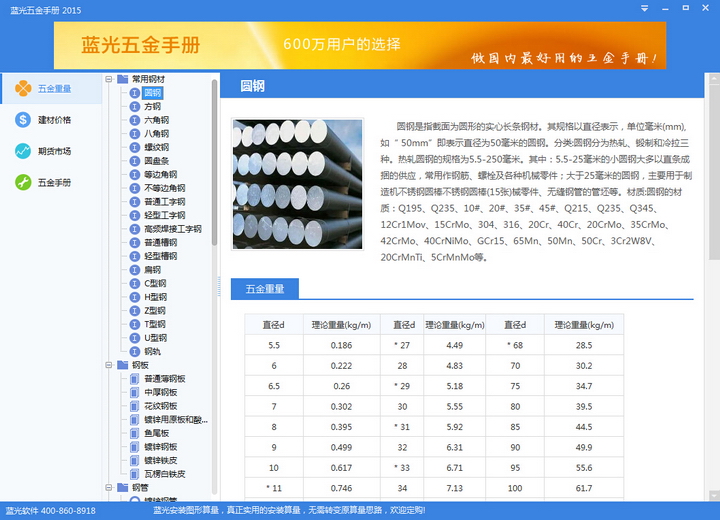This screenshot has width=720, height=520.
Task: Open 期货市场 in the left sidebar
Action: (54, 151)
